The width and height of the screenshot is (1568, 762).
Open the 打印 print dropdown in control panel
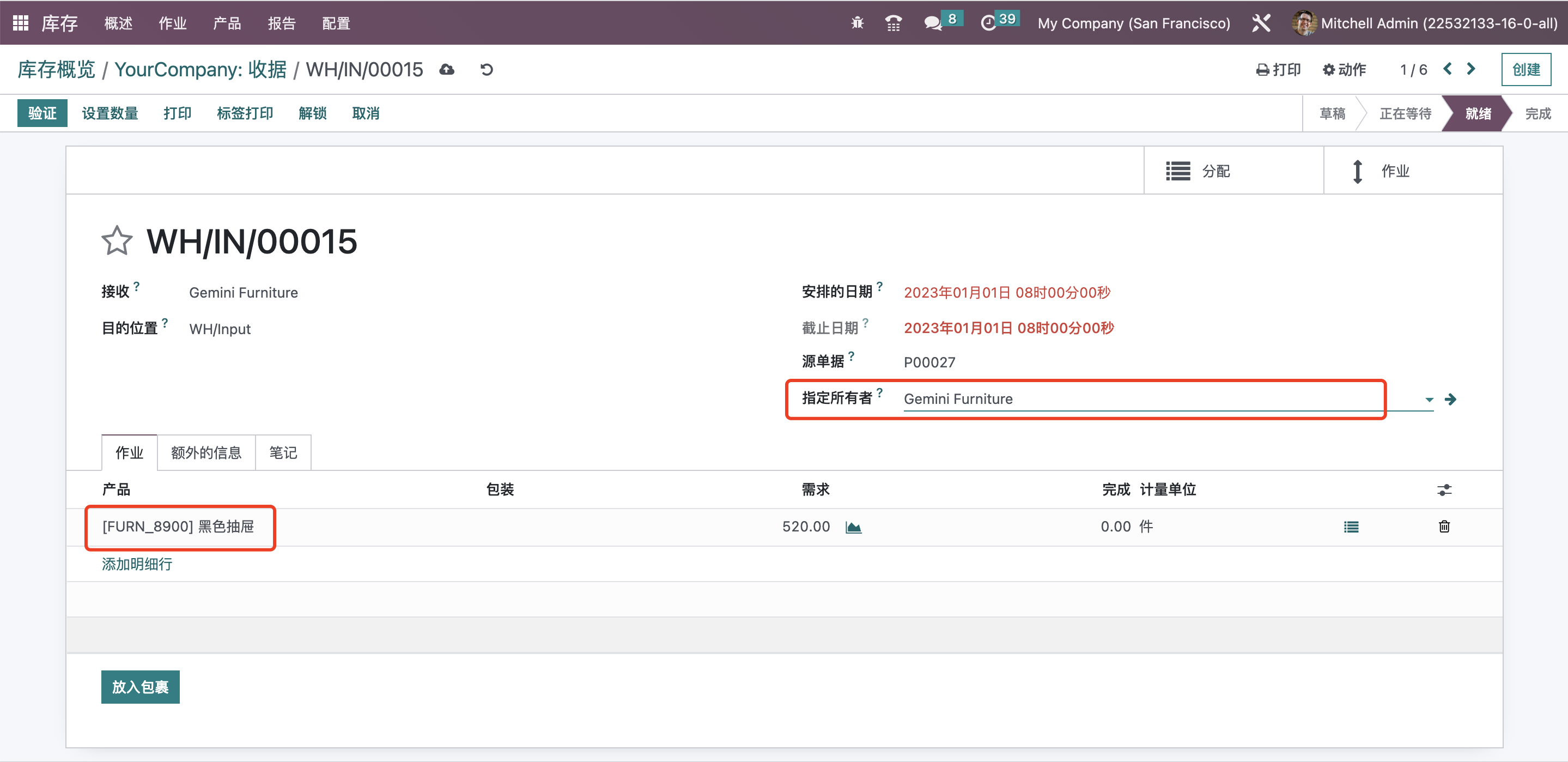pyautogui.click(x=1278, y=69)
